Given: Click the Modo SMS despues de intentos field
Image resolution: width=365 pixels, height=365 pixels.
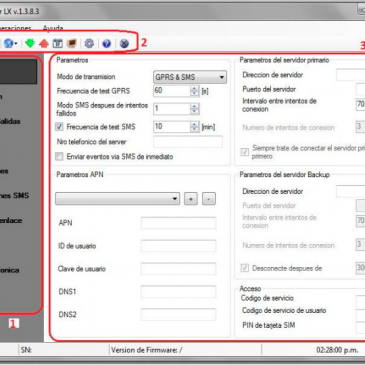Looking at the screenshot, I should tap(172, 109).
